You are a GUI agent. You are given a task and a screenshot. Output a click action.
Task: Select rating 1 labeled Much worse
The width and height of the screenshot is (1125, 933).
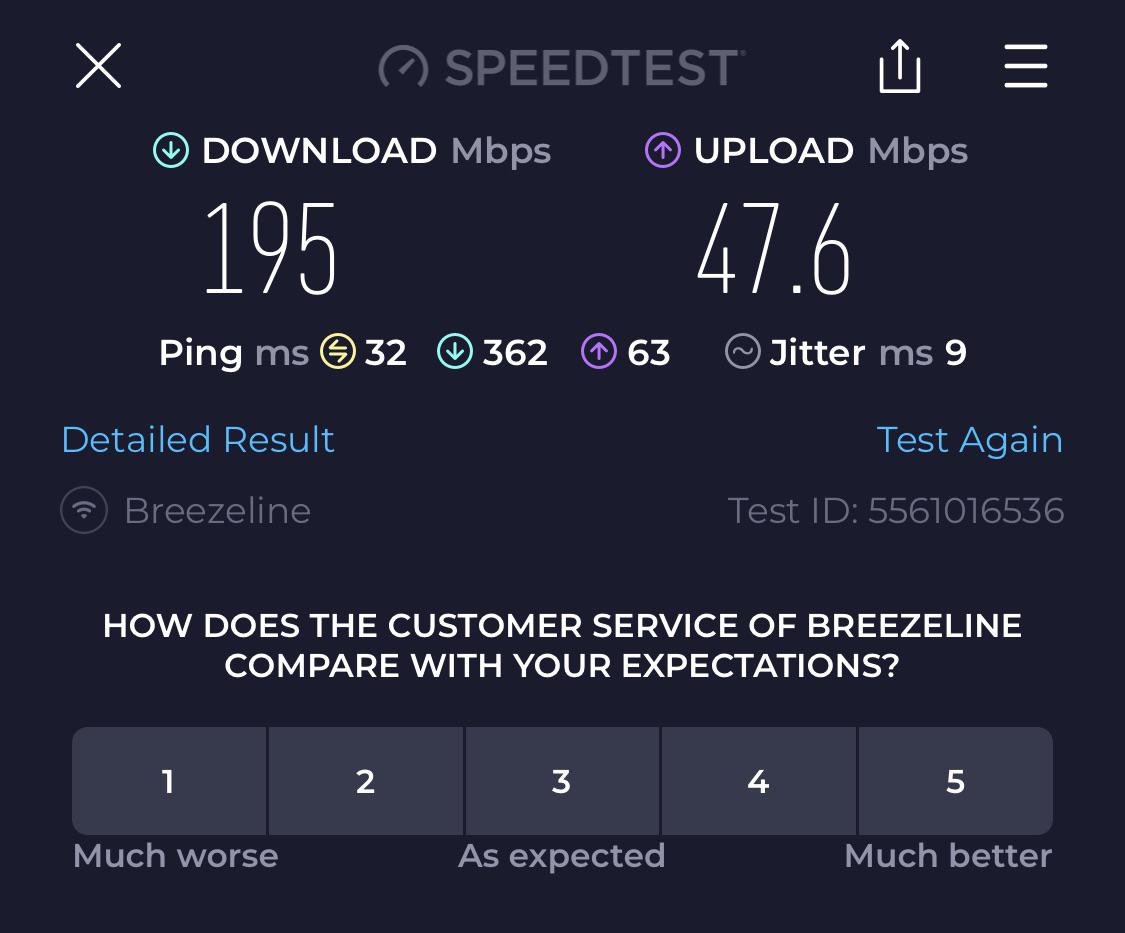click(168, 781)
